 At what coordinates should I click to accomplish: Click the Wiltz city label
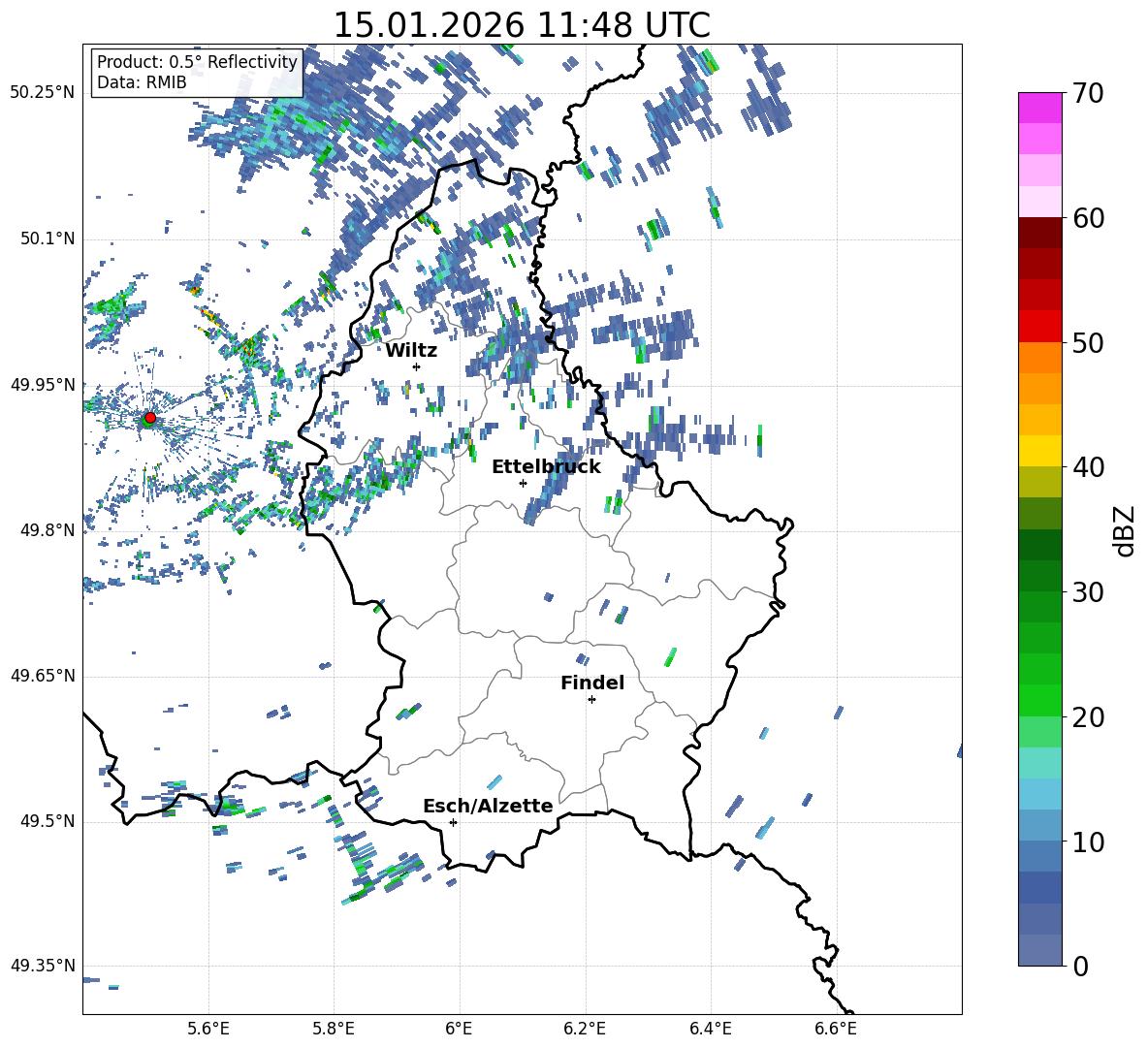[411, 351]
